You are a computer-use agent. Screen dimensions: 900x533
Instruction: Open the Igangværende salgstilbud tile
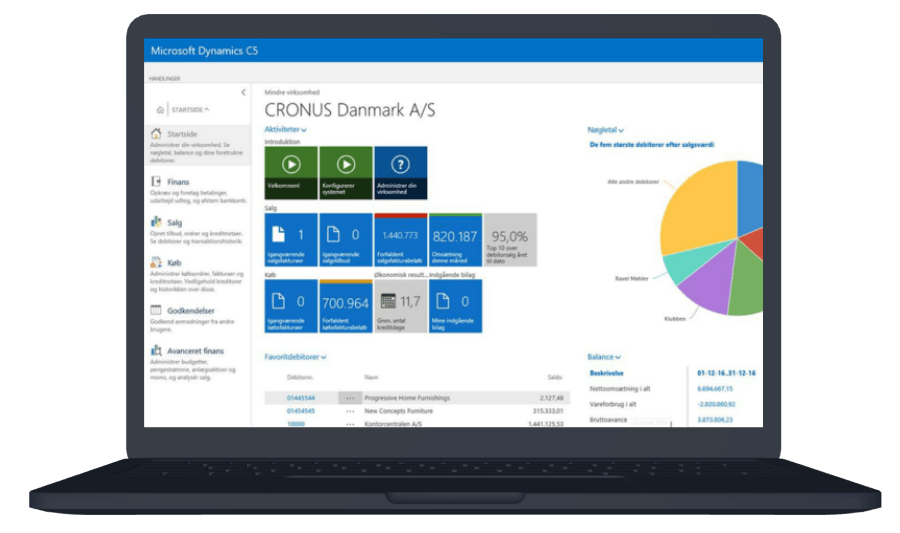click(346, 240)
